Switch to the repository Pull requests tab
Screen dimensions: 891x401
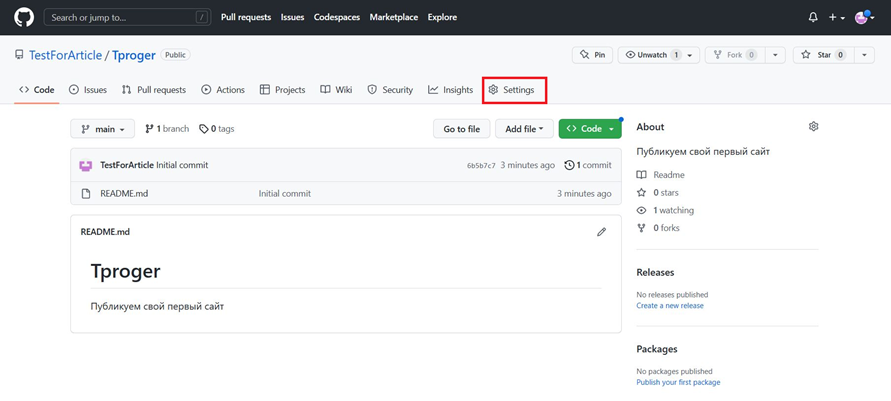154,90
